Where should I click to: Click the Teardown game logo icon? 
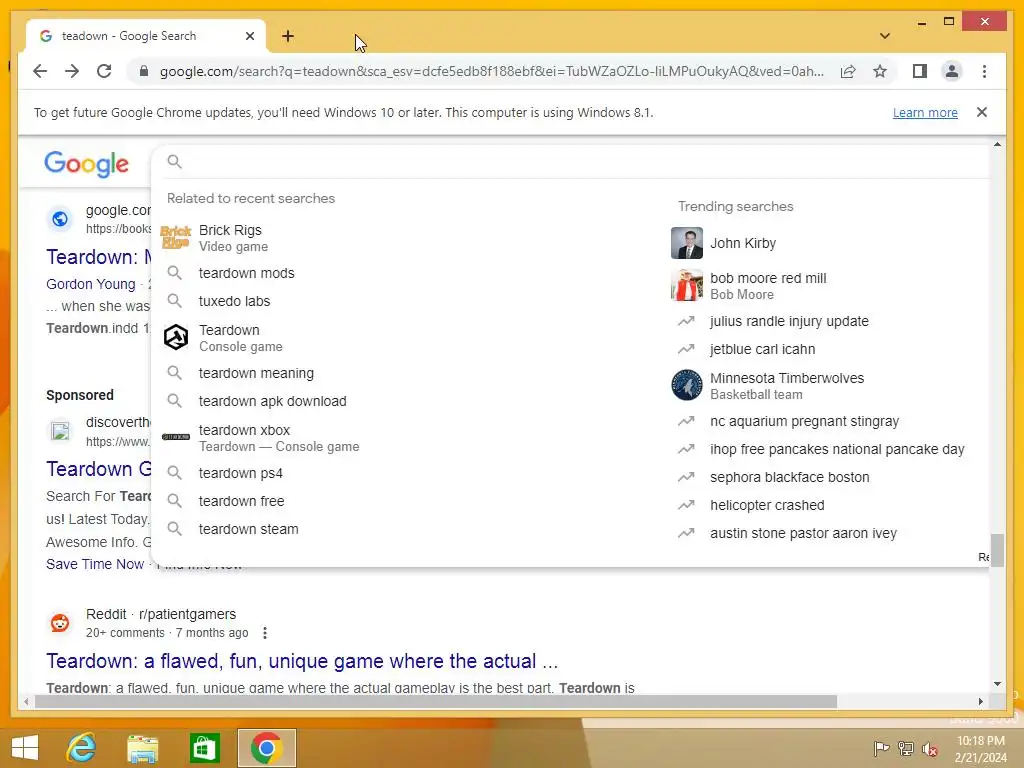pyautogui.click(x=176, y=338)
